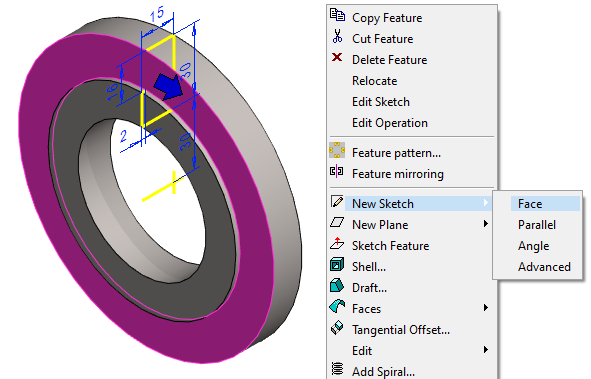Click the scissors Cut Feature icon
The height and width of the screenshot is (379, 591).
(337, 36)
